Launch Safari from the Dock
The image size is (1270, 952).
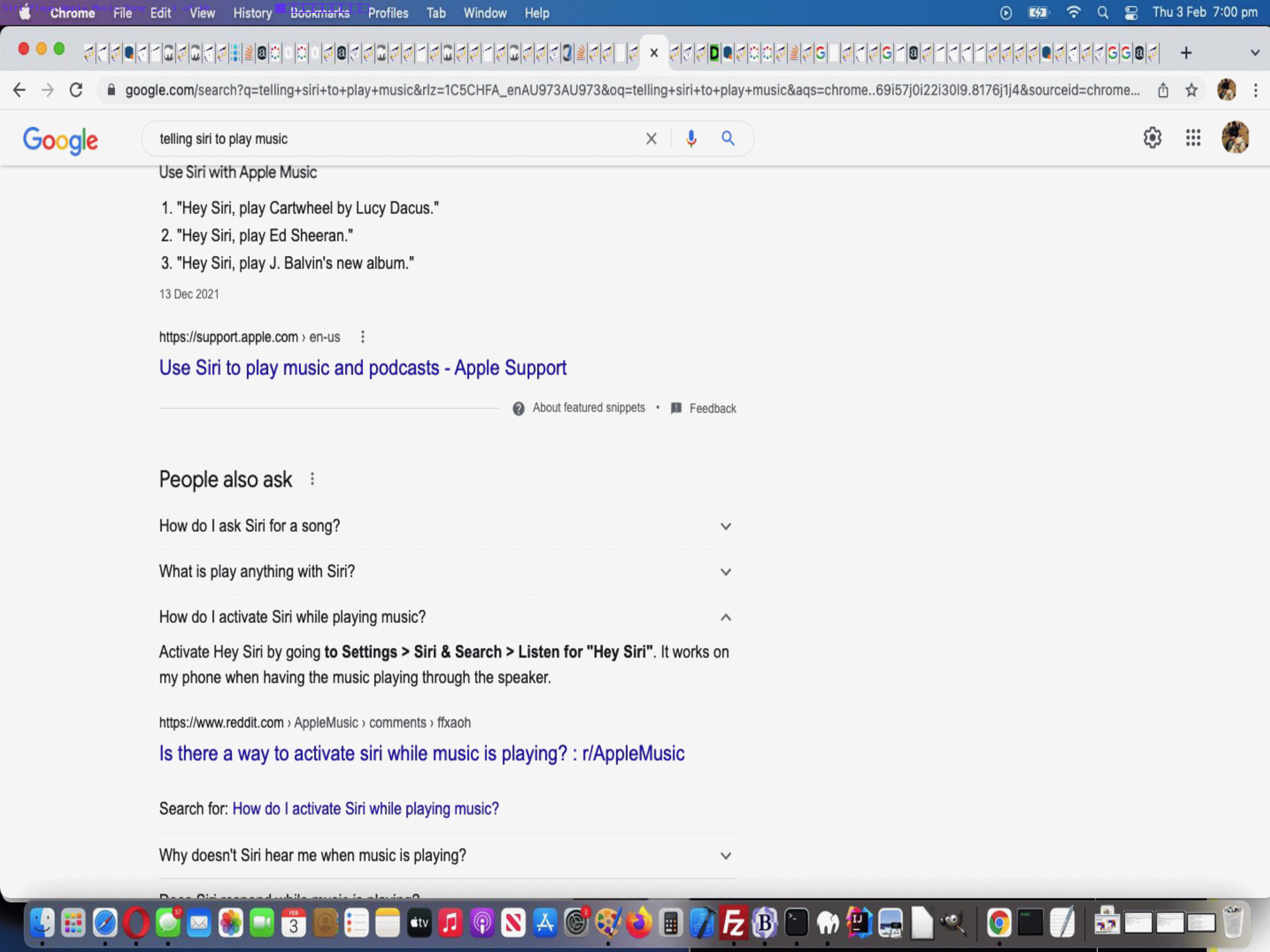[105, 923]
